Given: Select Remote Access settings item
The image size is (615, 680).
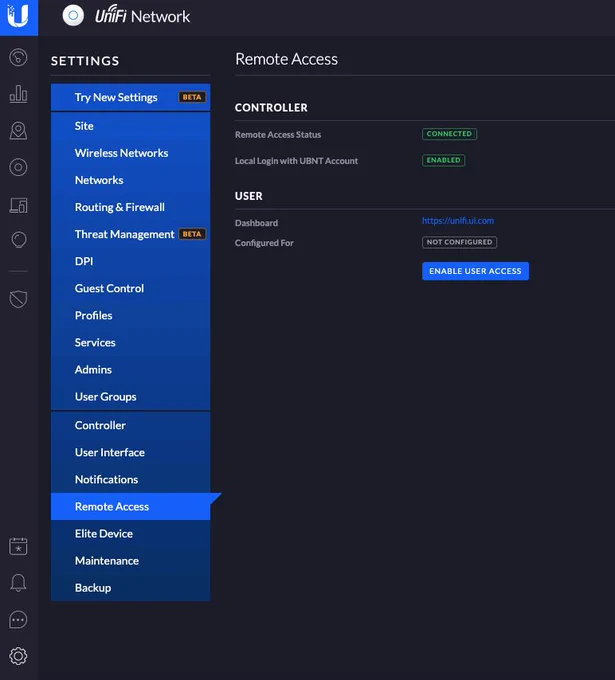Looking at the screenshot, I should click(131, 507).
